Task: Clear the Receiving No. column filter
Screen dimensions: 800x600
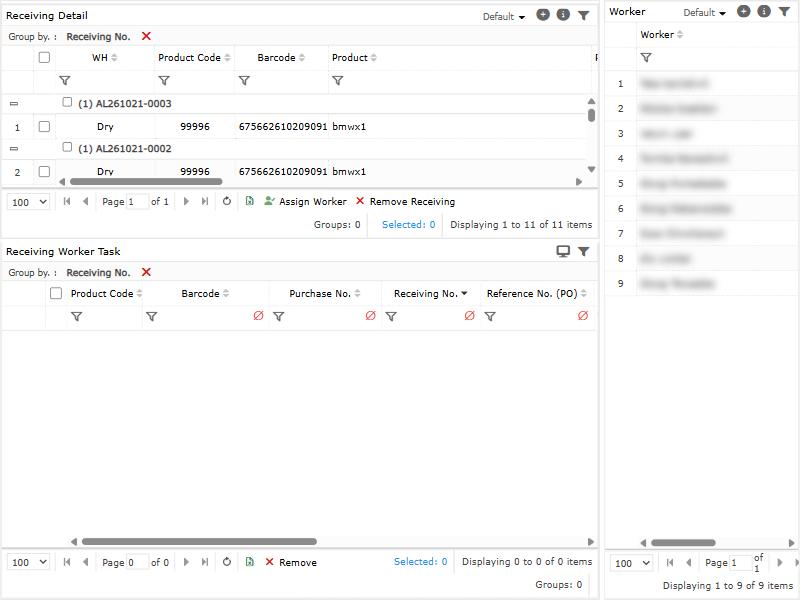Action: click(x=470, y=316)
